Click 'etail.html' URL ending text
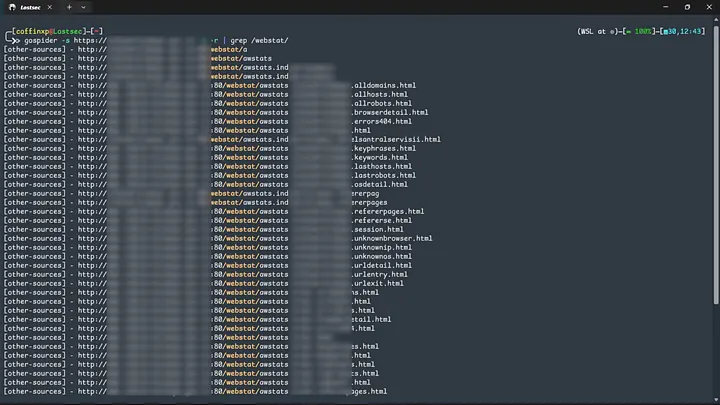720x405 pixels. click(x=371, y=320)
